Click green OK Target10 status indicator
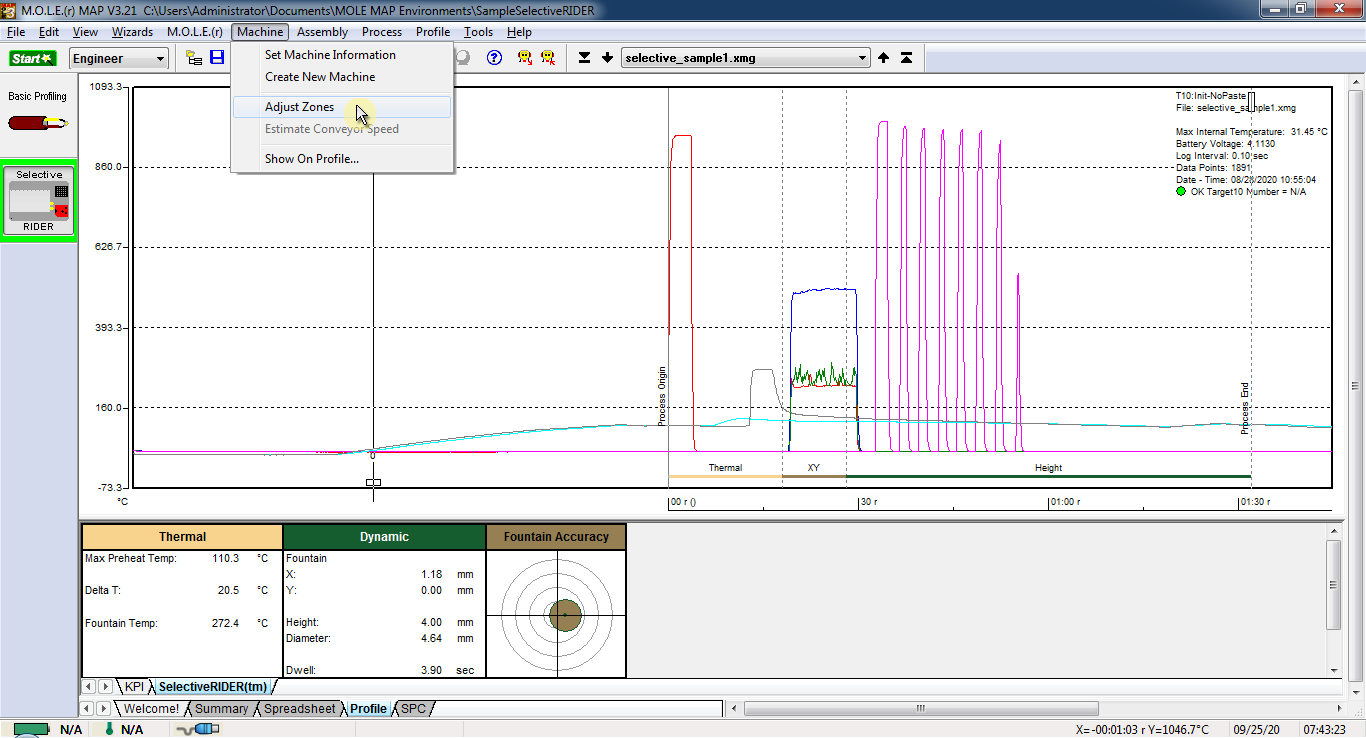1366x738 pixels. coord(1181,191)
